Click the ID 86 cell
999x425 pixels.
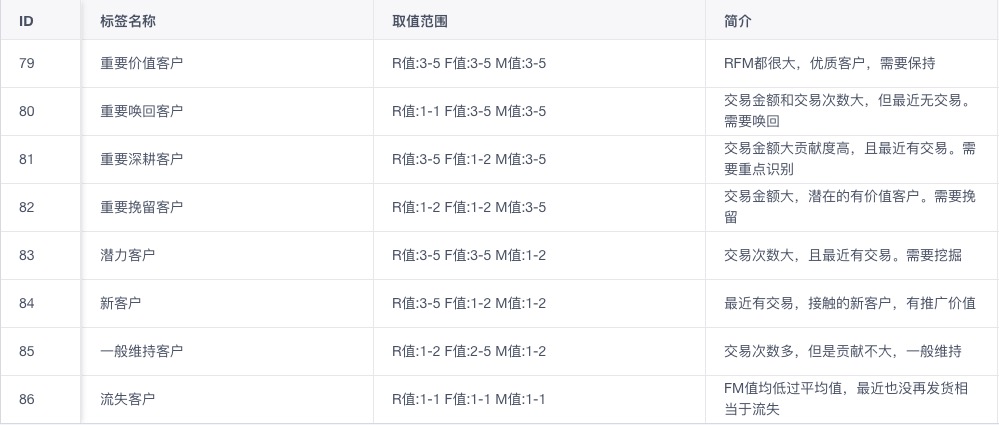[x=27, y=400]
